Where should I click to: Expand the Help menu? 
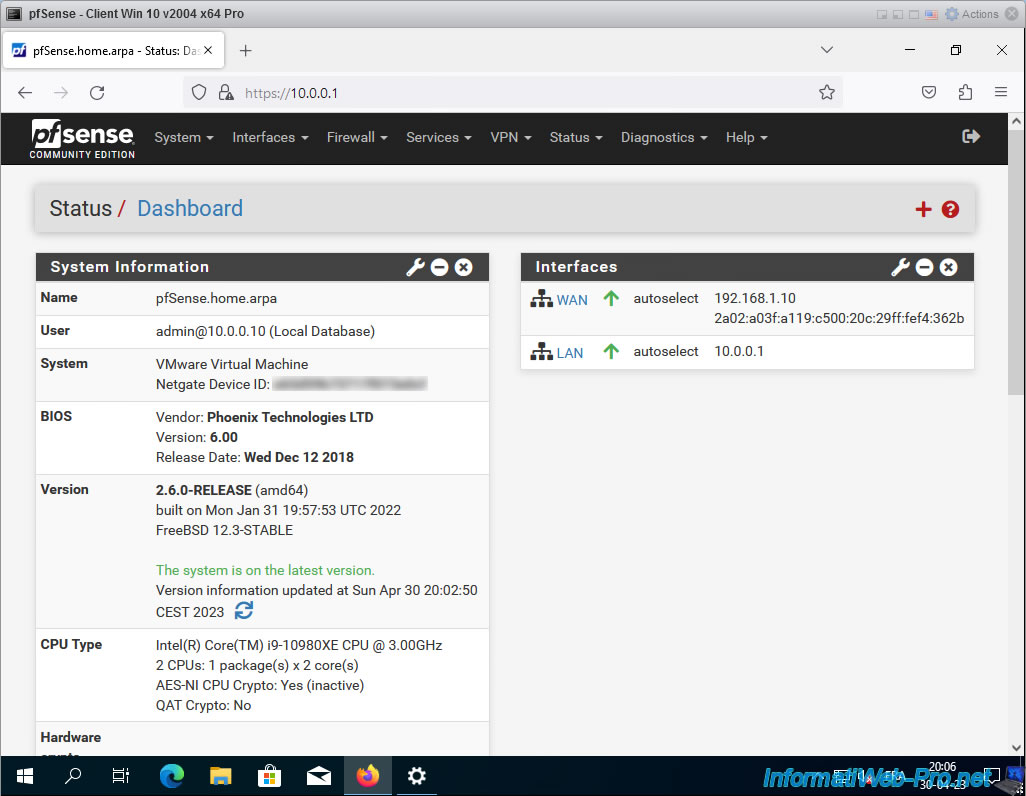(x=746, y=137)
